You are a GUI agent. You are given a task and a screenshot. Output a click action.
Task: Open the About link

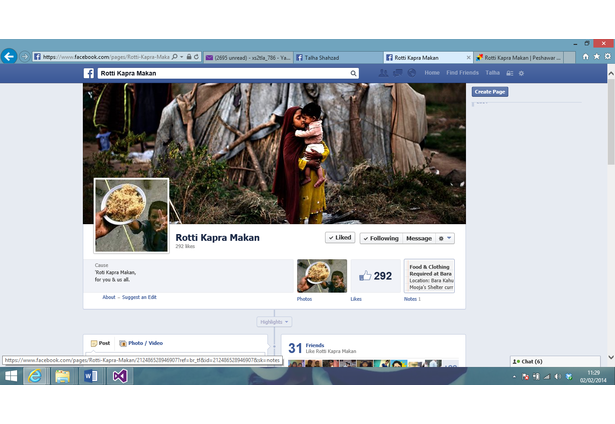point(109,297)
